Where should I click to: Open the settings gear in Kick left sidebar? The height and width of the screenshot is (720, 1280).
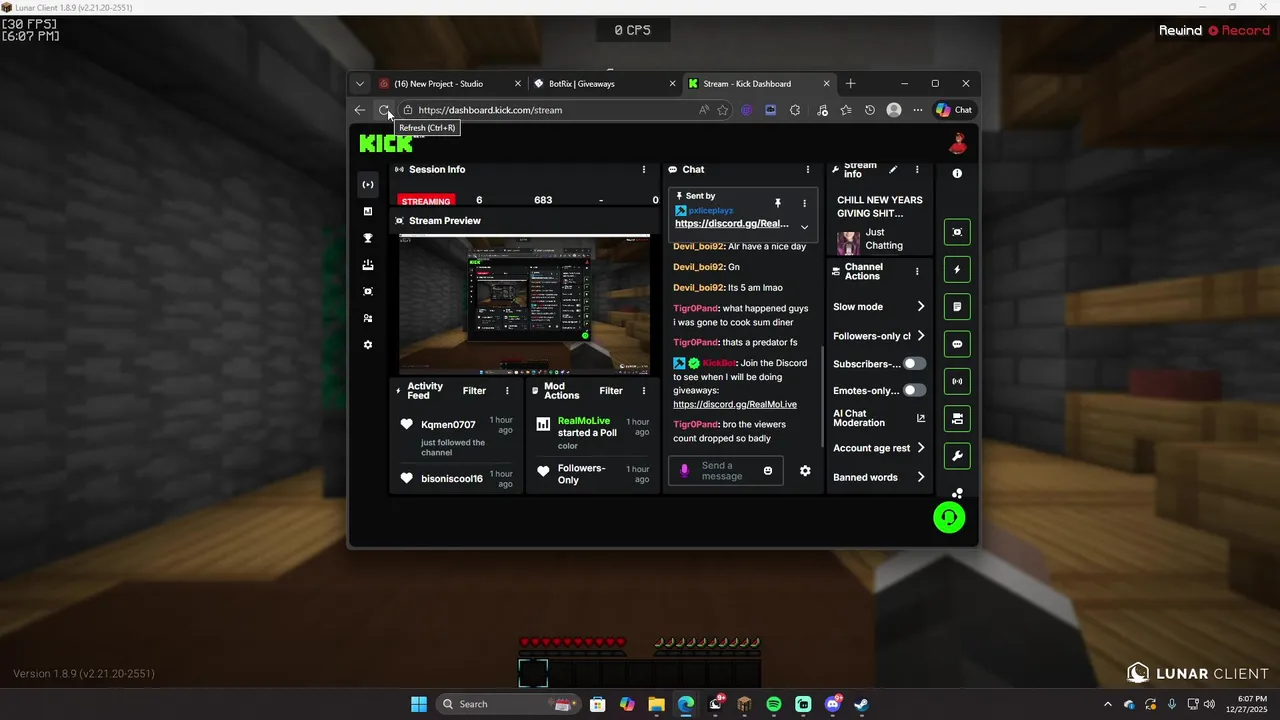click(x=368, y=345)
